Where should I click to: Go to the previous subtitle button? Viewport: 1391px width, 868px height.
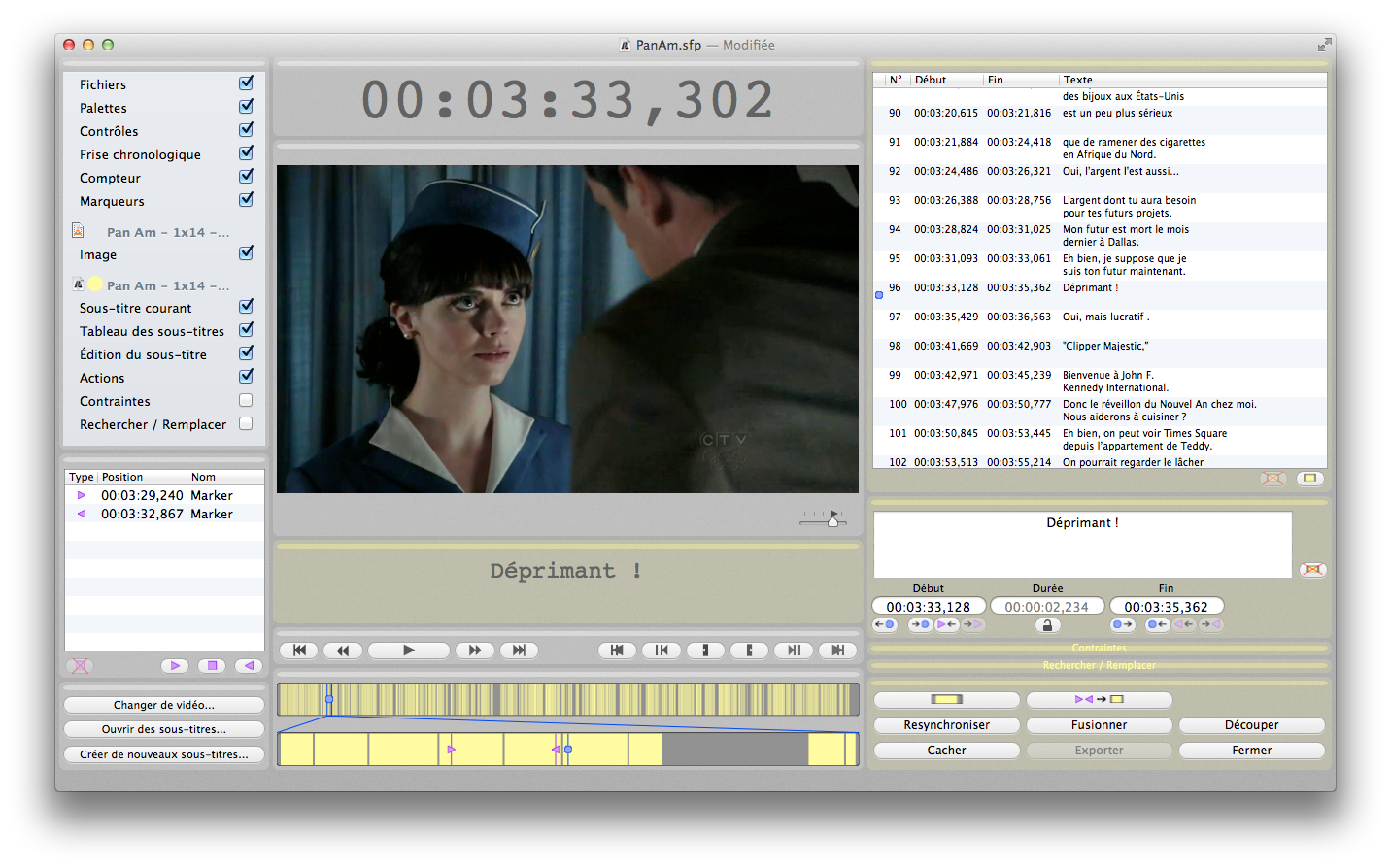[x=662, y=651]
